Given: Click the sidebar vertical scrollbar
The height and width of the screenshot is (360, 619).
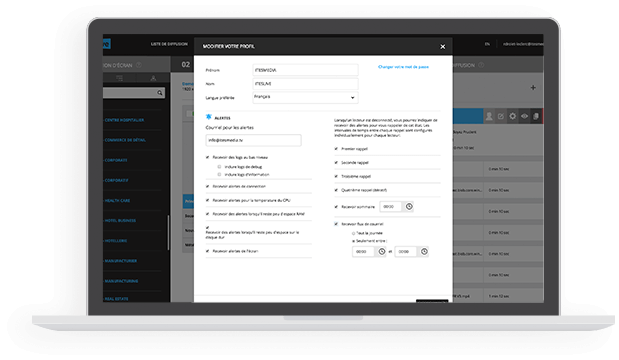Looking at the screenshot, I should (x=169, y=232).
